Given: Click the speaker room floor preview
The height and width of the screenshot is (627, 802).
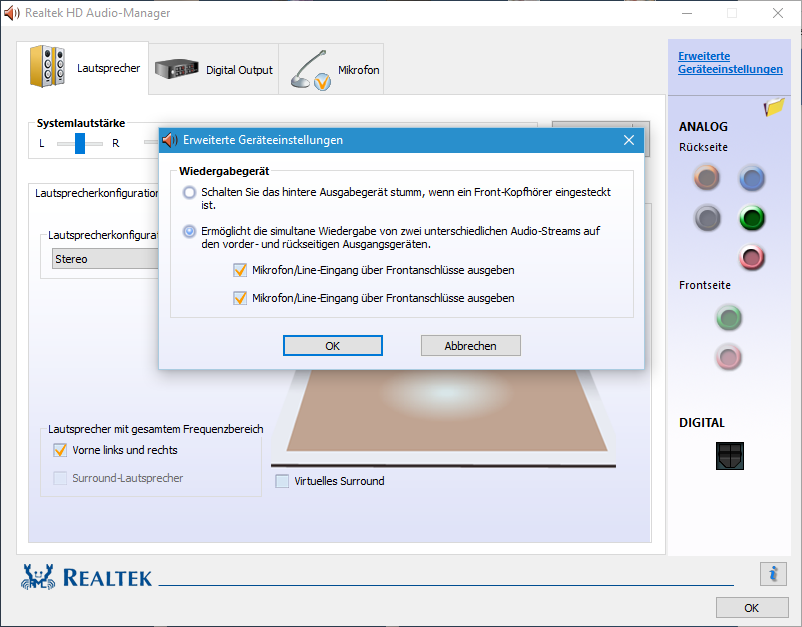Looking at the screenshot, I should (x=447, y=411).
